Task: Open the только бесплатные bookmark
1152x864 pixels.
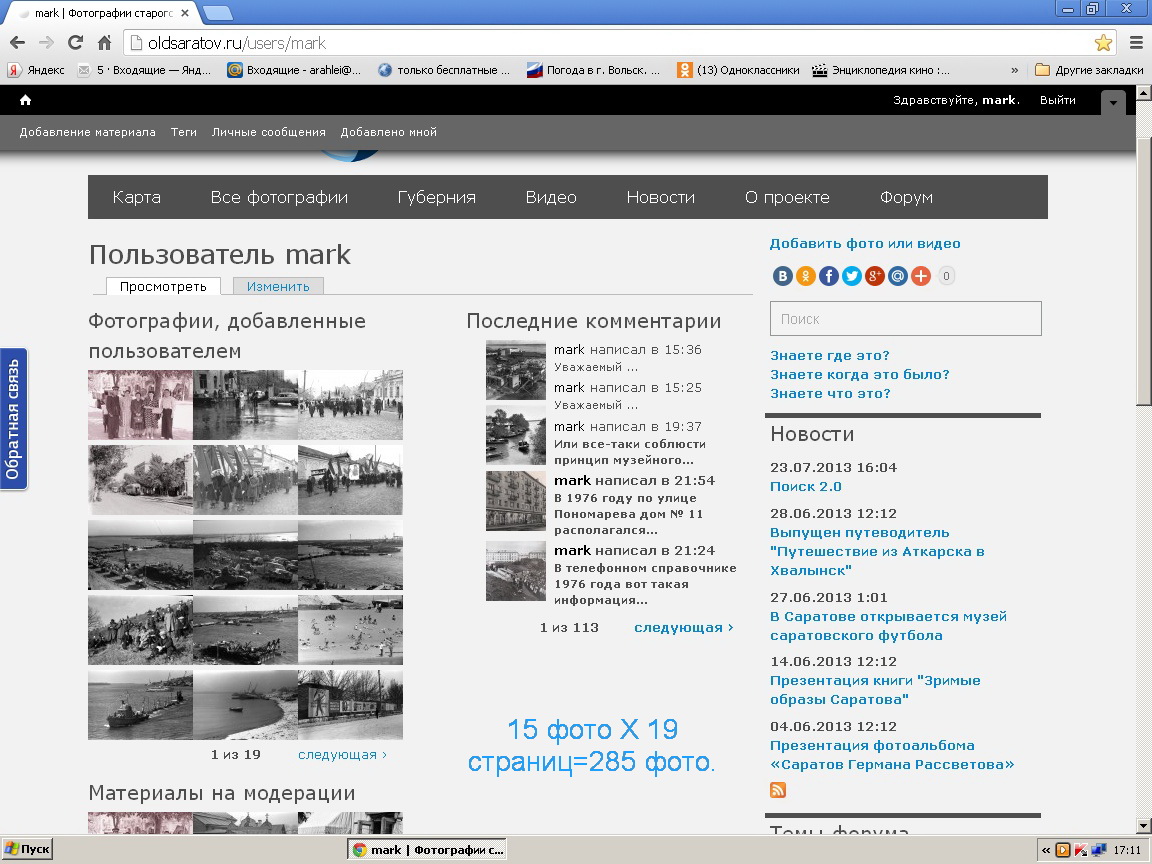Action: click(x=444, y=70)
